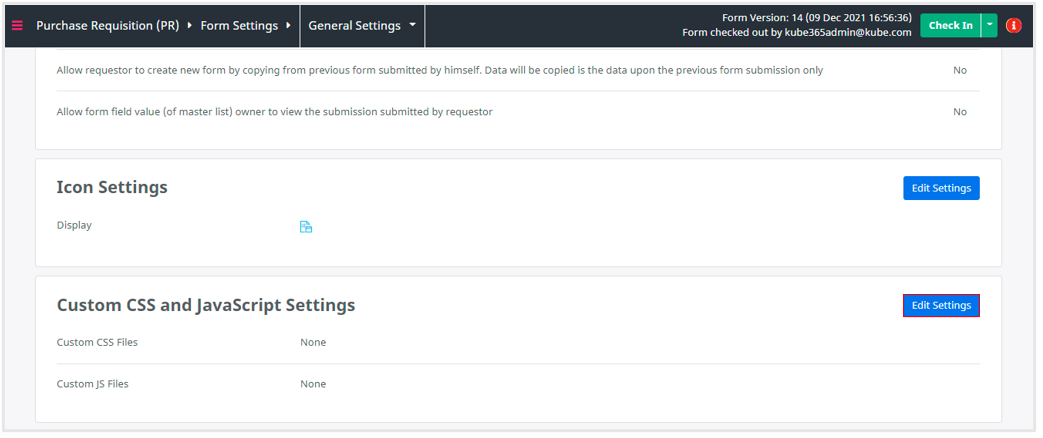Click Edit Settings for Icon Settings
Viewport: 1043px width, 438px height.
(940, 188)
